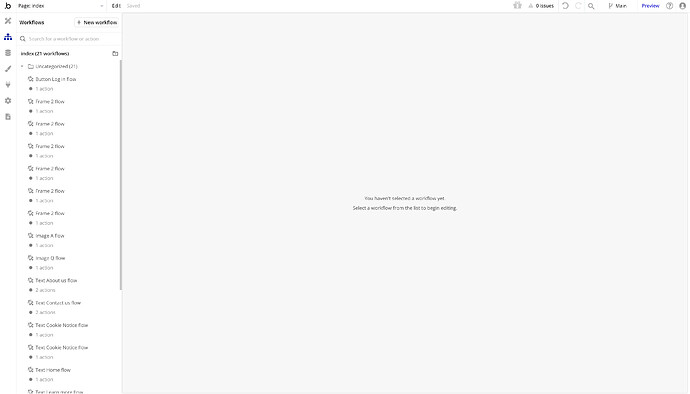Screen dimensions: 690x394
Task: Select the Image B flow workflow
Action: (x=50, y=258)
